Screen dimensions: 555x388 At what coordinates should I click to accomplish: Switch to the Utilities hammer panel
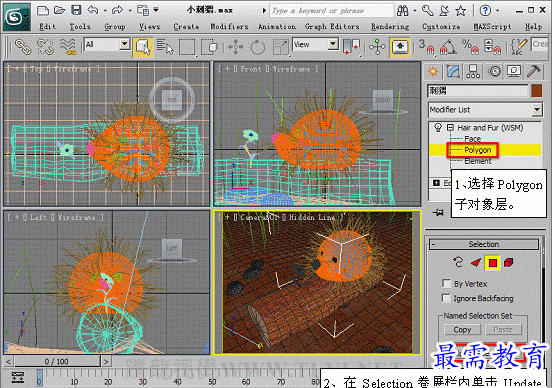tap(534, 71)
